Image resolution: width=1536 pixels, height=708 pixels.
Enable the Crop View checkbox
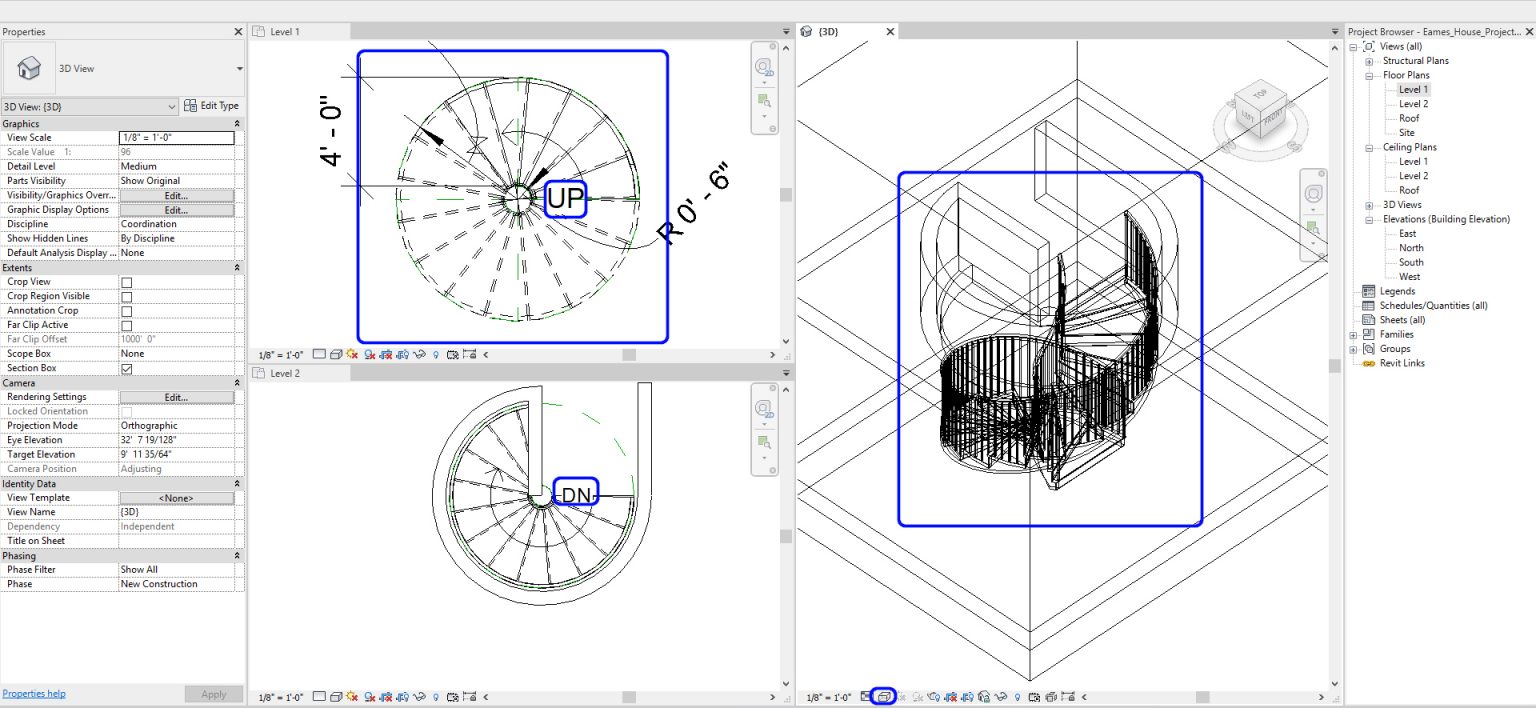point(127,281)
